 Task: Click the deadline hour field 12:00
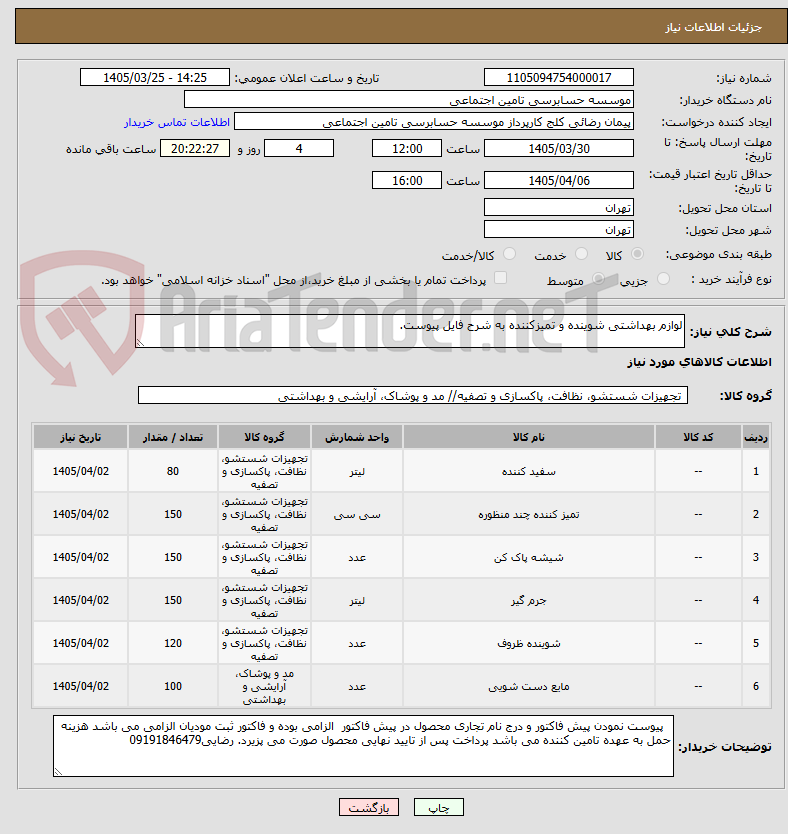407,148
